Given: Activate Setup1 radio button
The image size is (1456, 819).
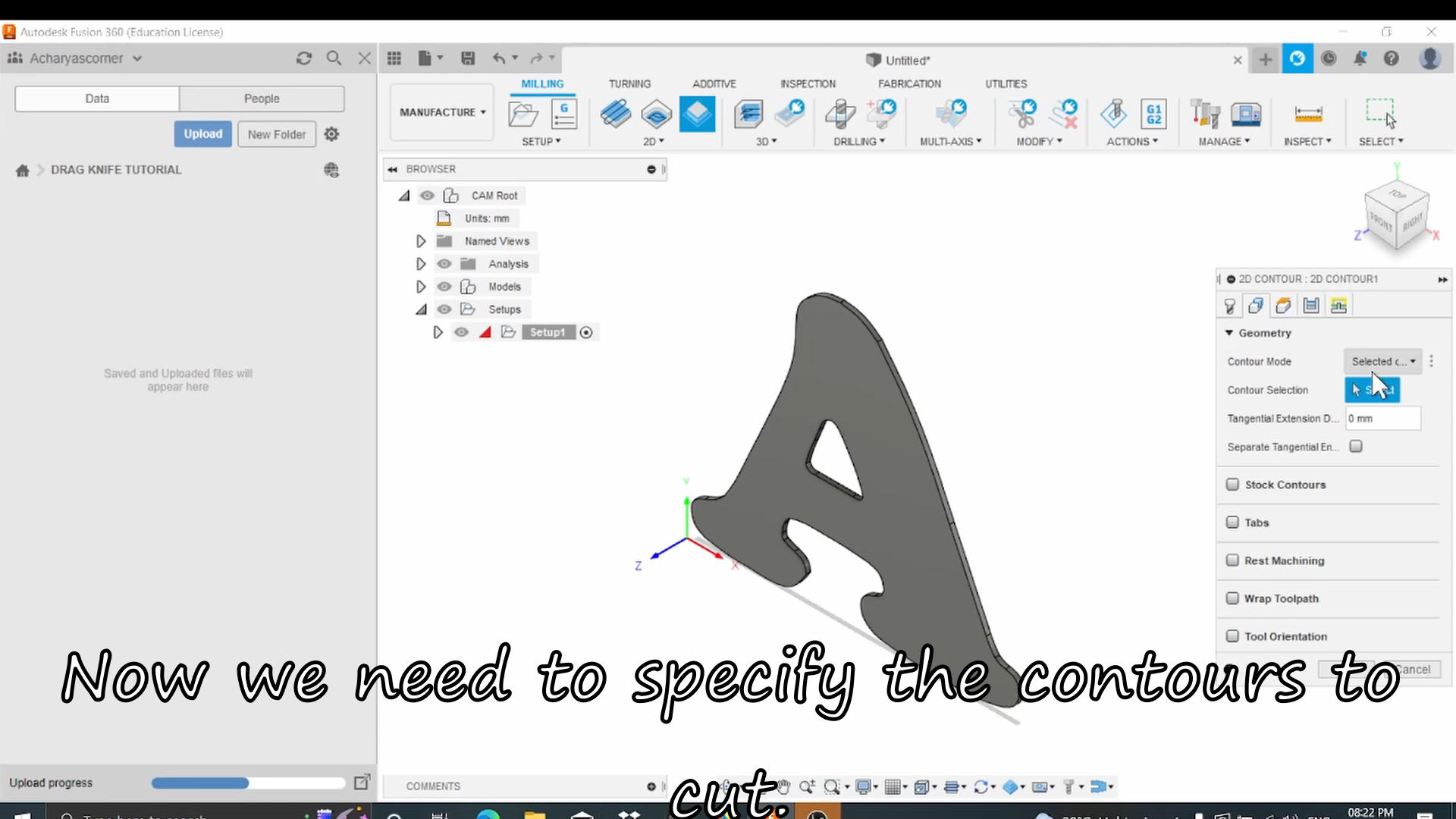Looking at the screenshot, I should point(586,332).
